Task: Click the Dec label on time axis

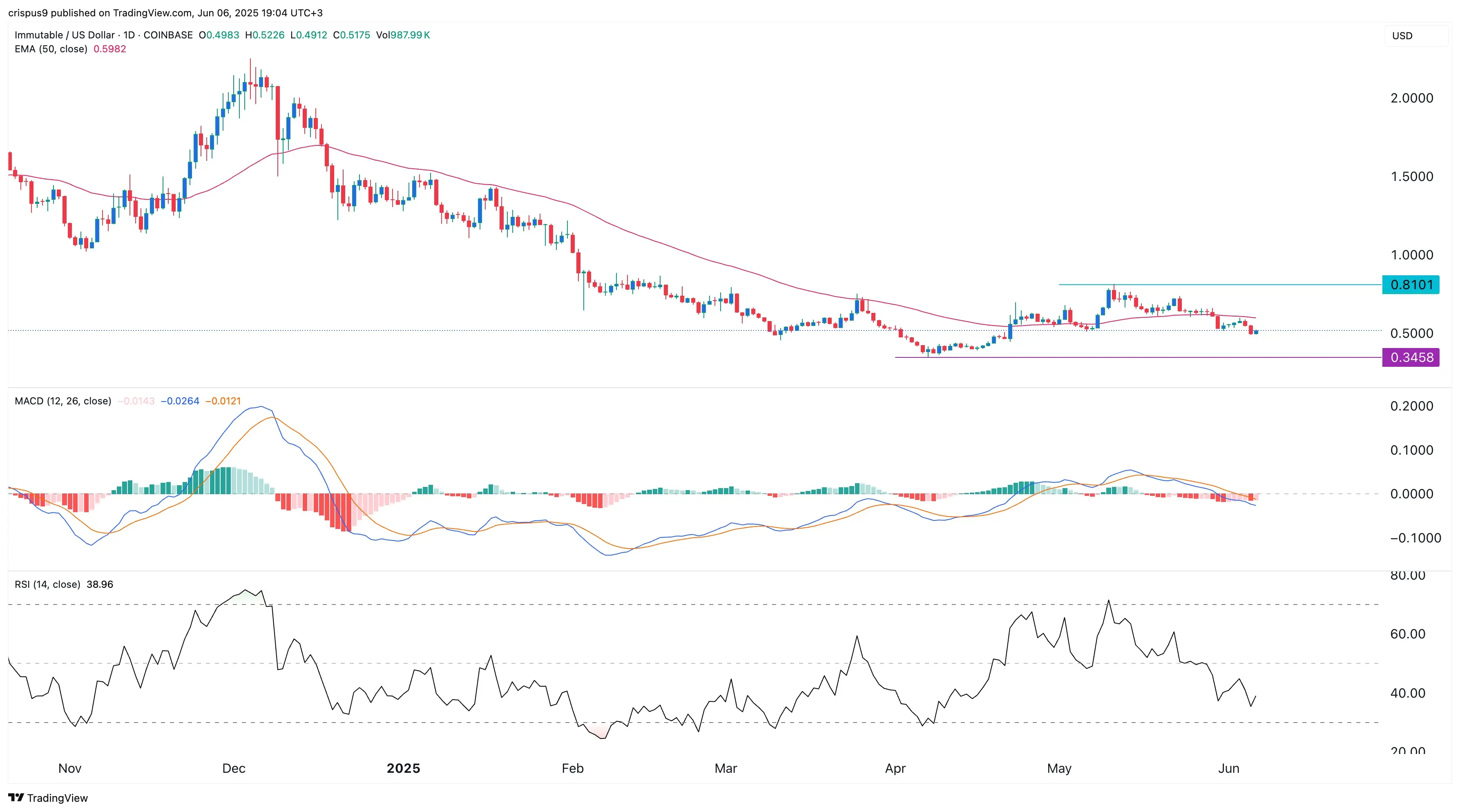Action: 234,768
